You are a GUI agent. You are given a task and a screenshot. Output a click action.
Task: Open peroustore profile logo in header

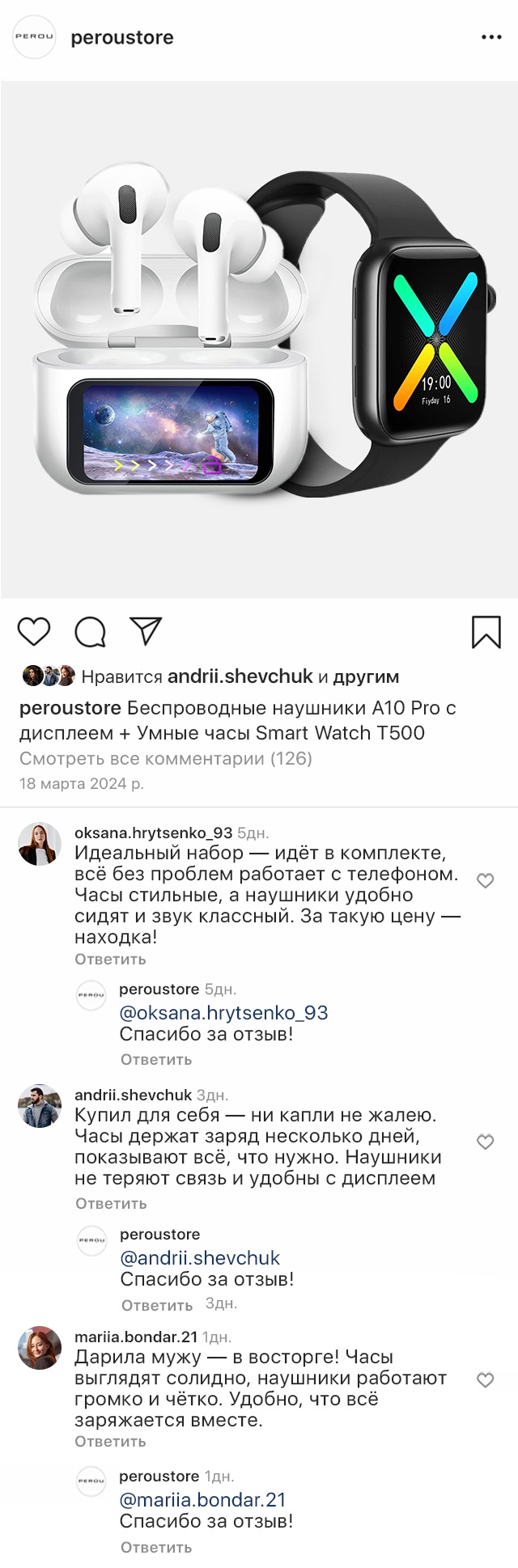click(x=34, y=37)
